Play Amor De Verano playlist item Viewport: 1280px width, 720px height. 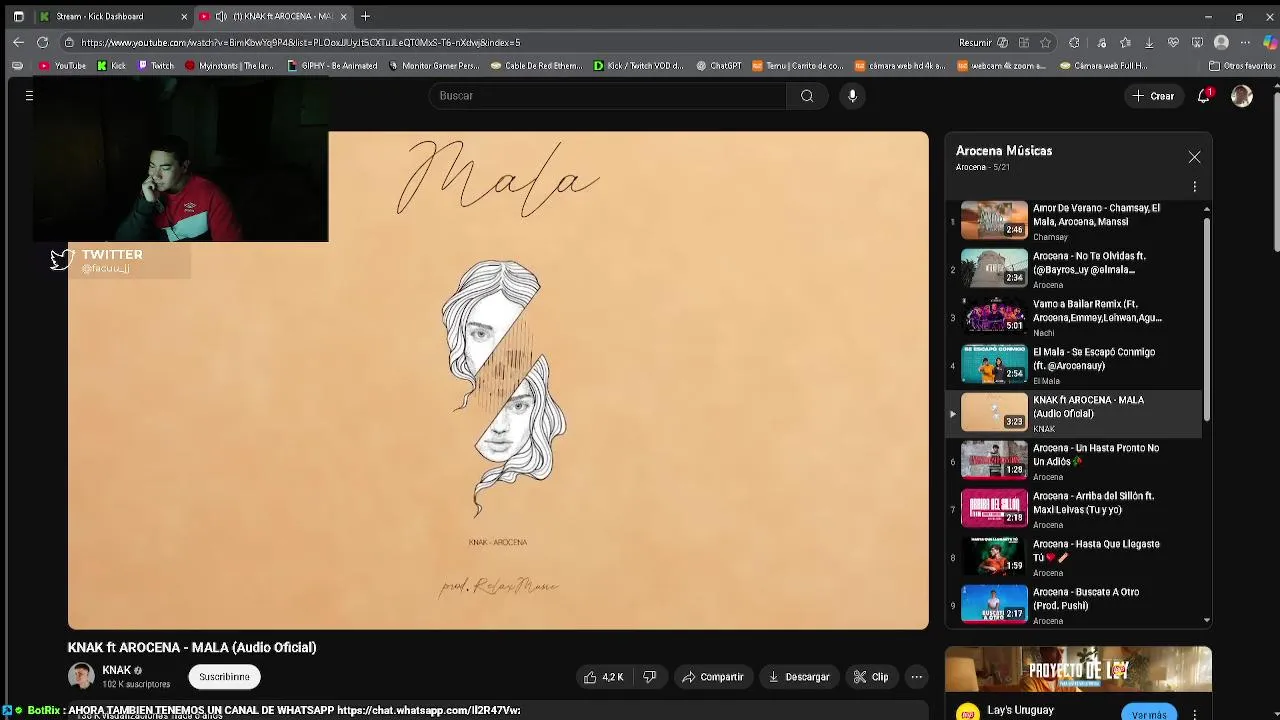[1074, 222]
